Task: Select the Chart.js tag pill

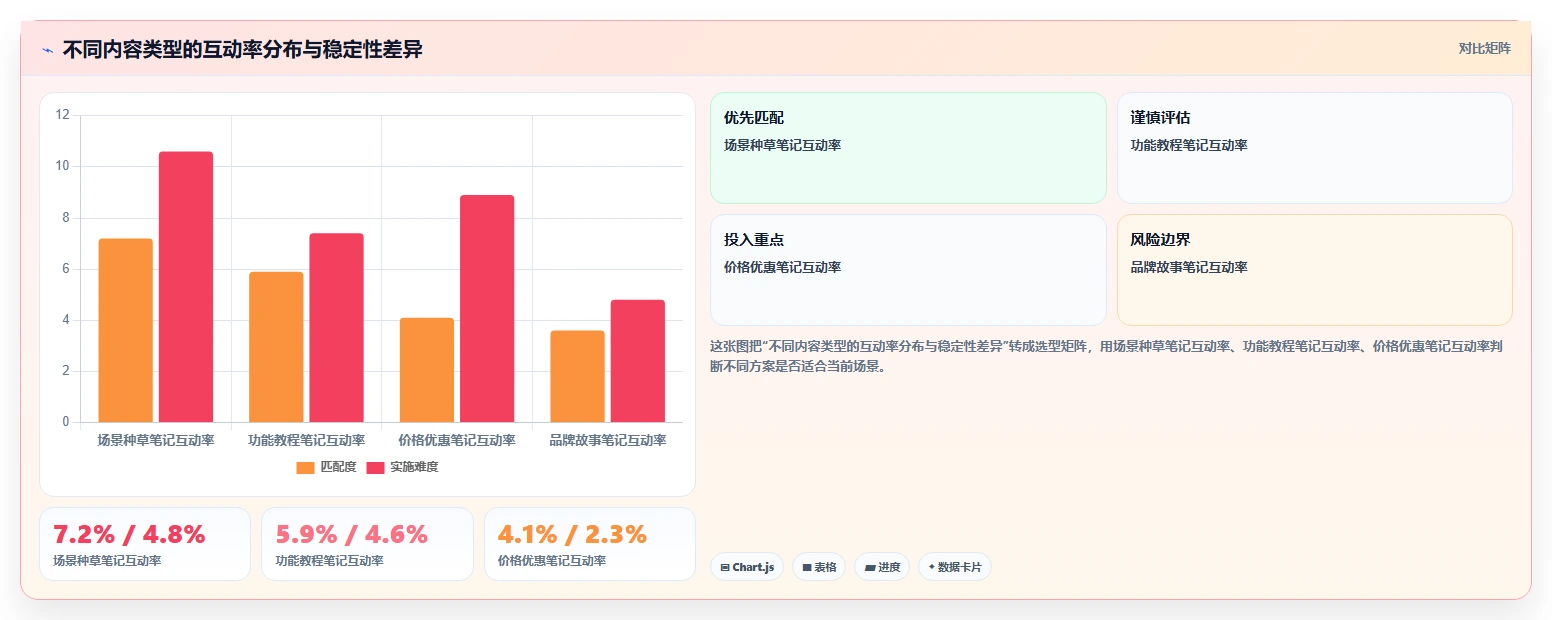Action: tap(747, 567)
